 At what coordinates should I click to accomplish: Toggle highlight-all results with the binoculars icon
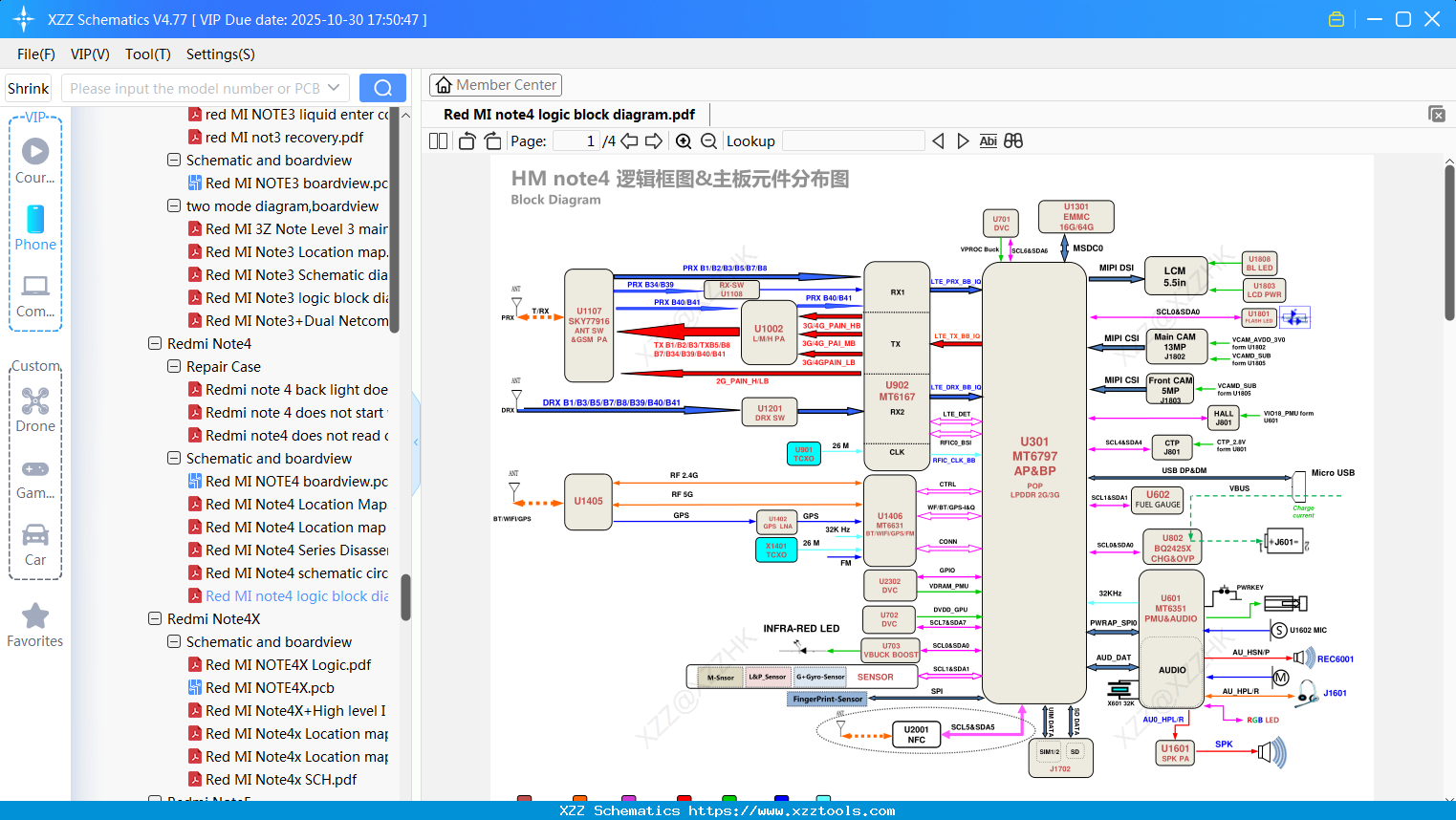tap(1013, 140)
